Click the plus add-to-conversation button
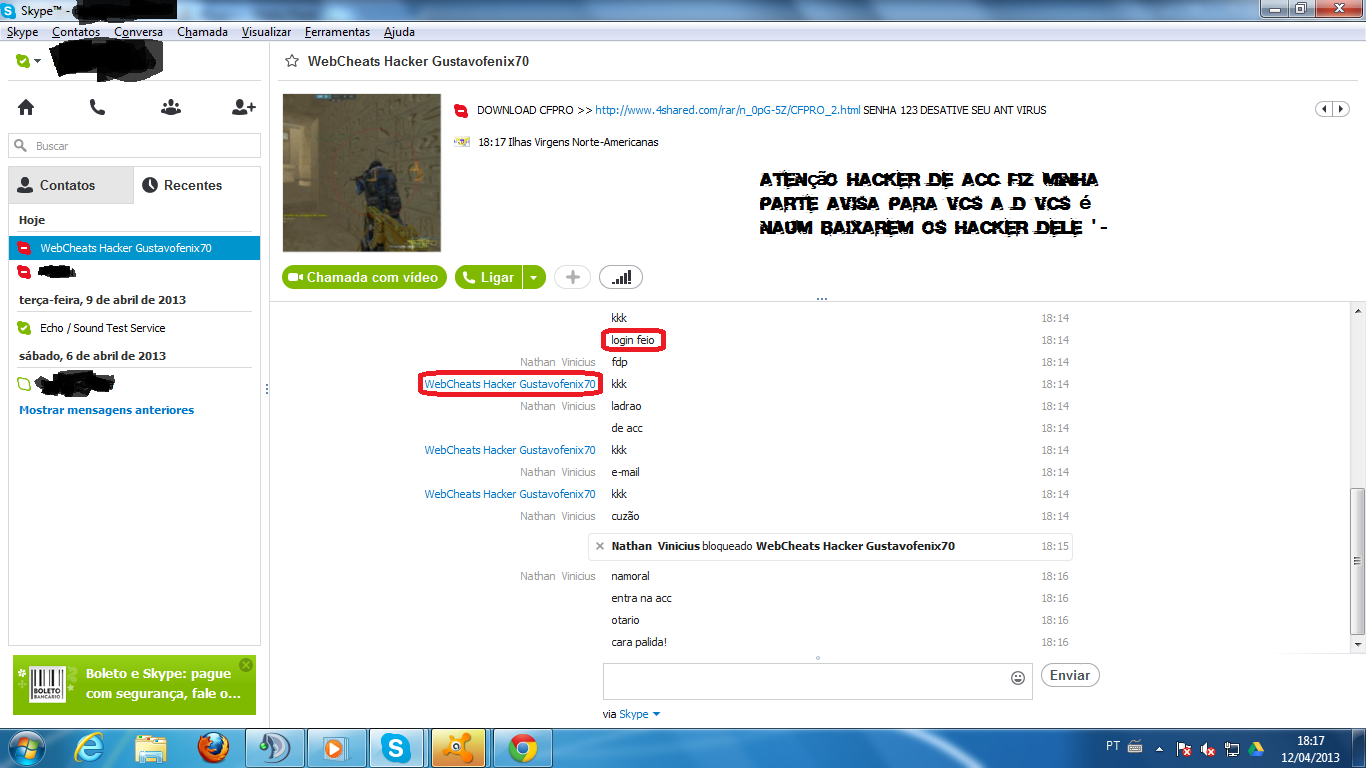The image size is (1366, 768). [x=573, y=277]
